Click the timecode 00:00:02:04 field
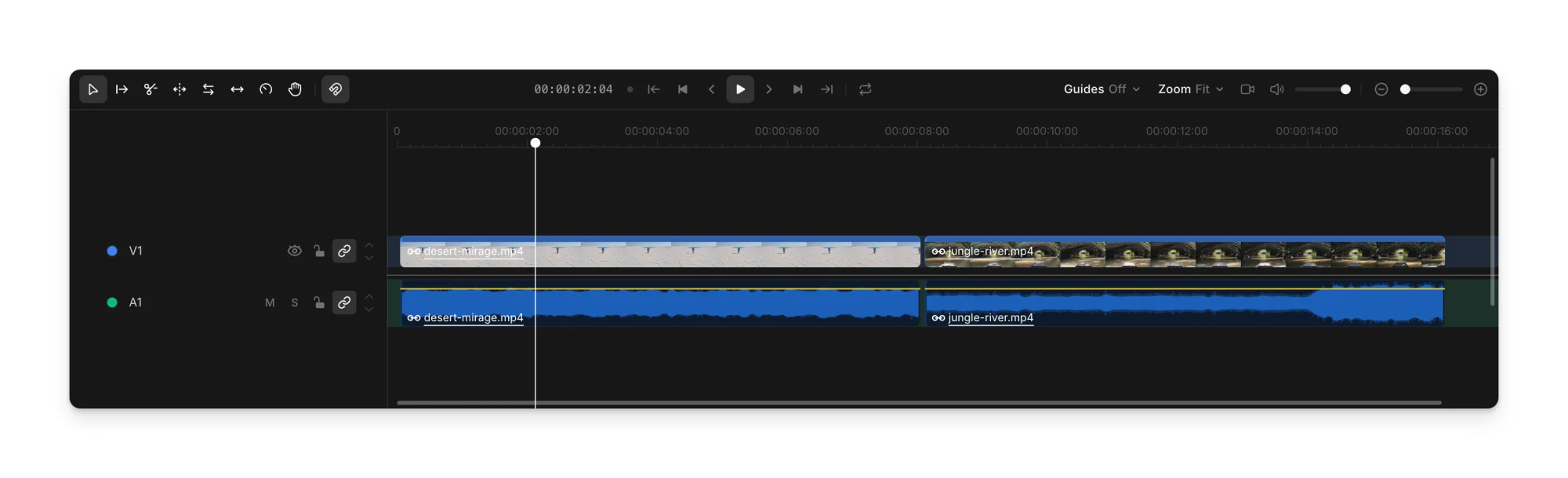The height and width of the screenshot is (478, 1568). coord(573,89)
